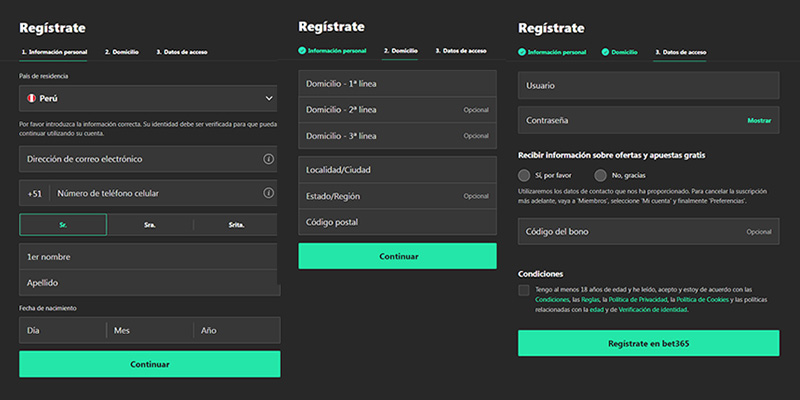Screen dimensions: 800x400
Task: Click the Dirección de correo electrónico field
Action: point(148,159)
